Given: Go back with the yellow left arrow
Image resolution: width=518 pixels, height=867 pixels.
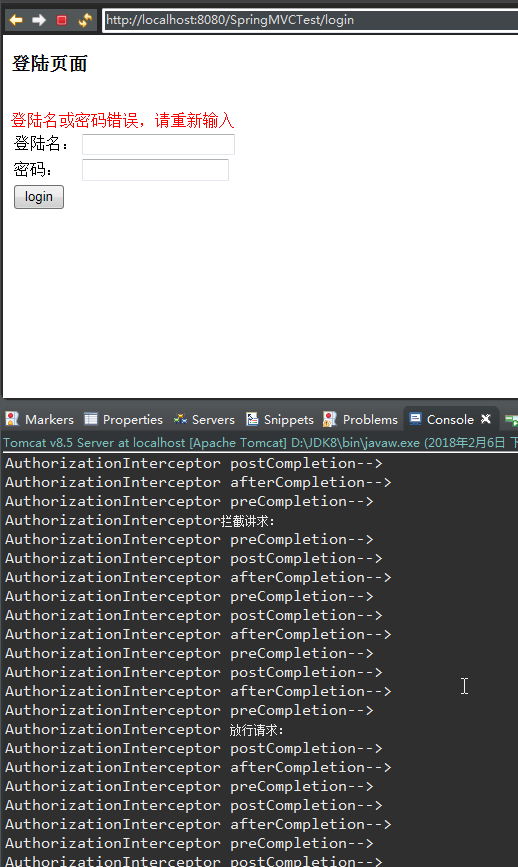Looking at the screenshot, I should pos(16,20).
